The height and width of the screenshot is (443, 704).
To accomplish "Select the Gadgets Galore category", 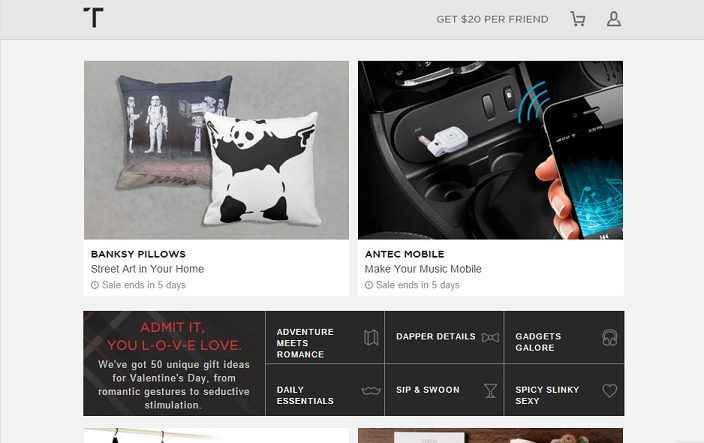I will [x=538, y=342].
